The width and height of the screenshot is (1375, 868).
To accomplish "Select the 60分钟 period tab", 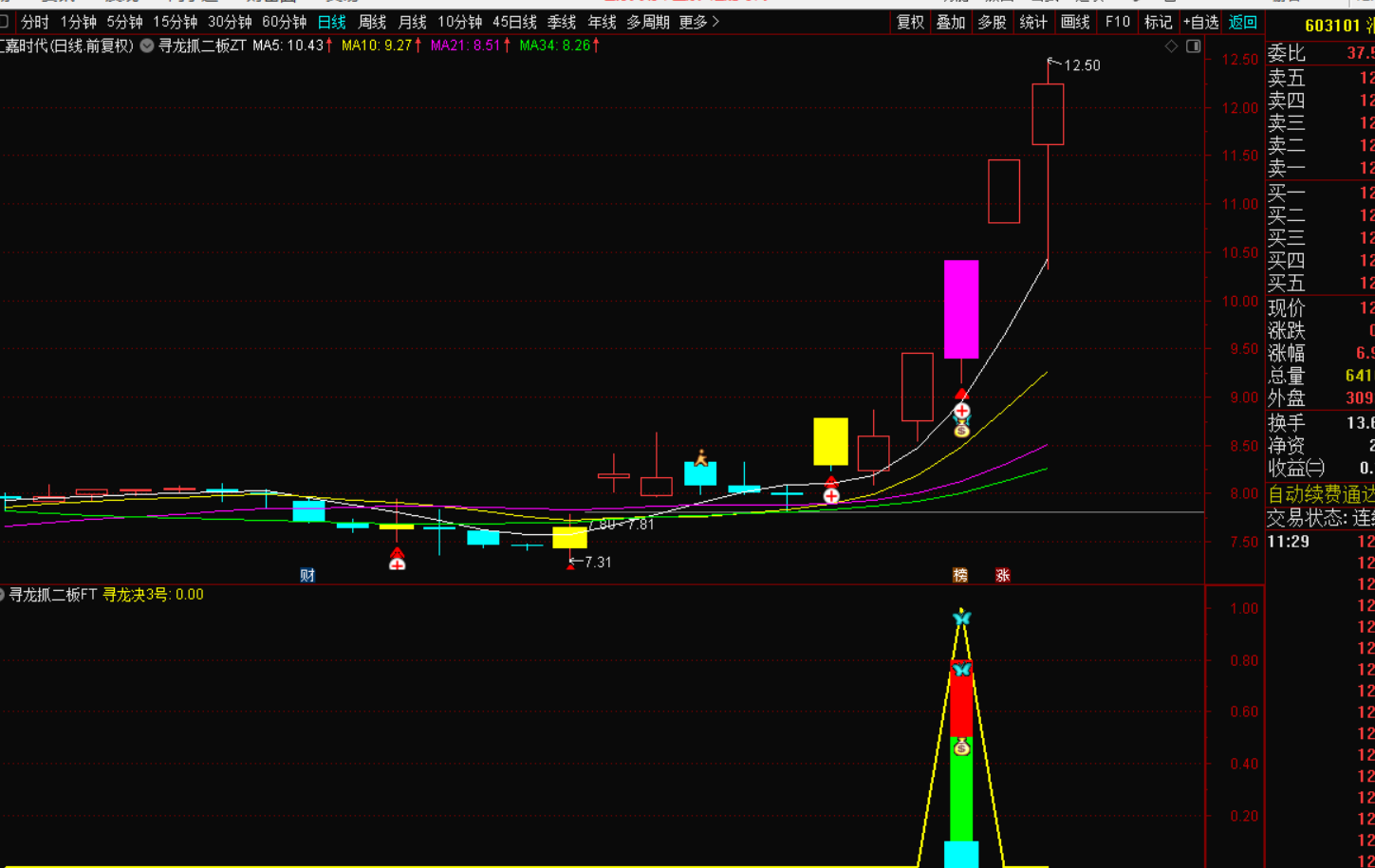I will [x=284, y=22].
